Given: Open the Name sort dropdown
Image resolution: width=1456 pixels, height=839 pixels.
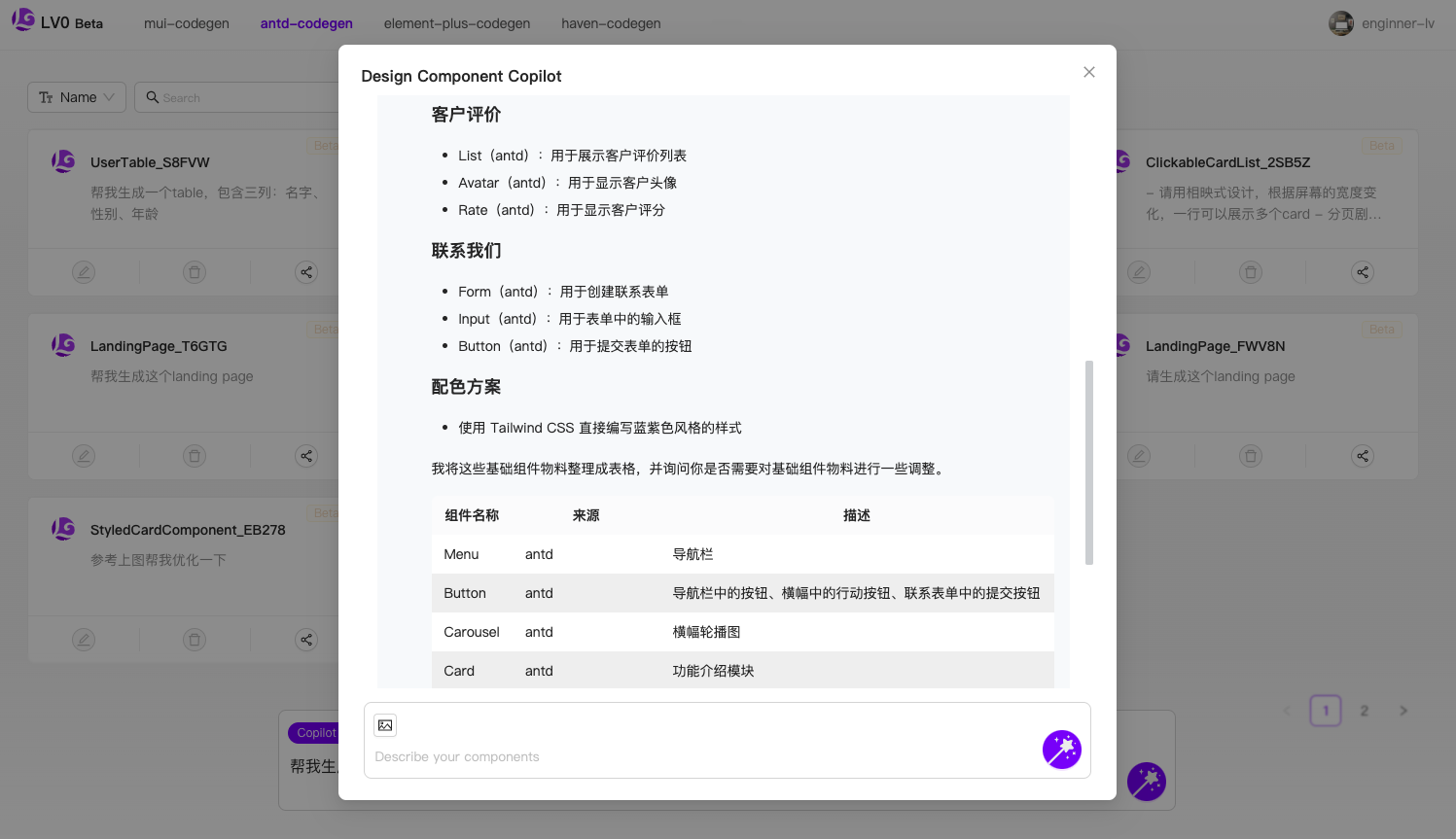Looking at the screenshot, I should (x=76, y=96).
